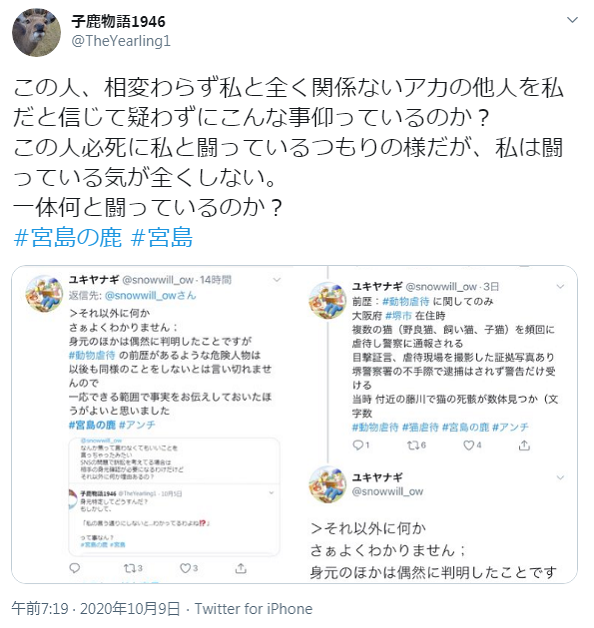Open the tweet timestamp 午前7:19 2020年10月9日

(x=96, y=609)
